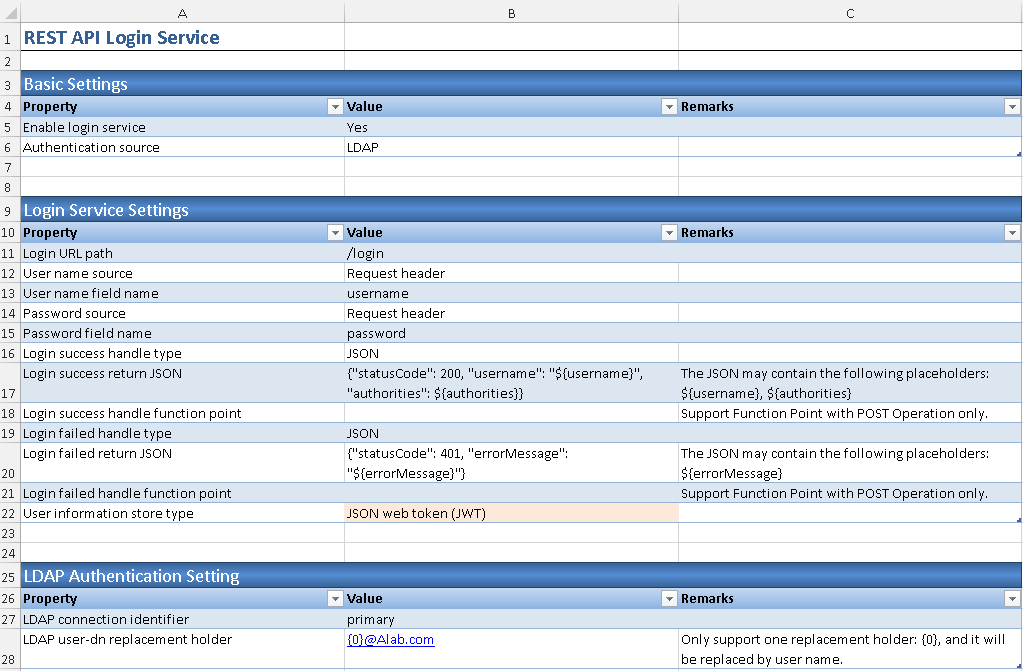Open Value filter dropdown in Basic Settings table
The width and height of the screenshot is (1023, 671).
pos(668,107)
